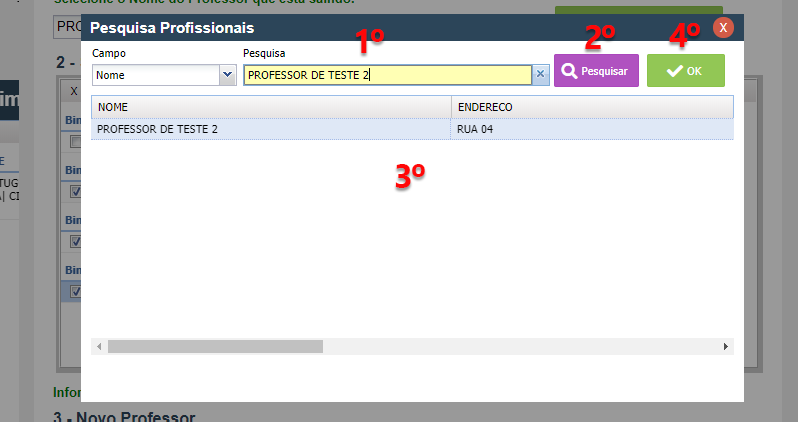Sort by the ENDERECO column header

click(x=592, y=107)
